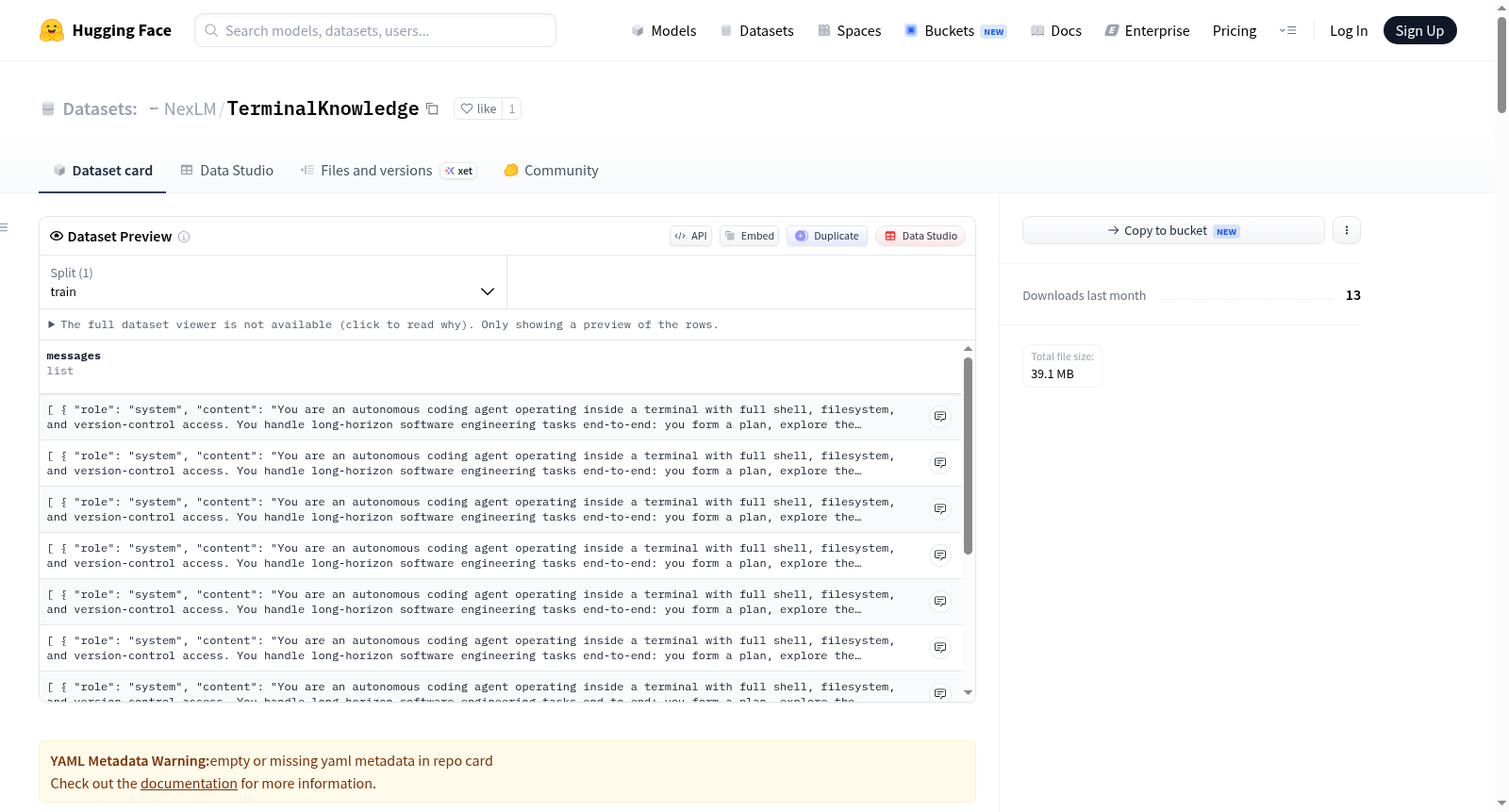Open info icon beside Dataset Preview
Image resolution: width=1509 pixels, height=812 pixels.
(184, 237)
